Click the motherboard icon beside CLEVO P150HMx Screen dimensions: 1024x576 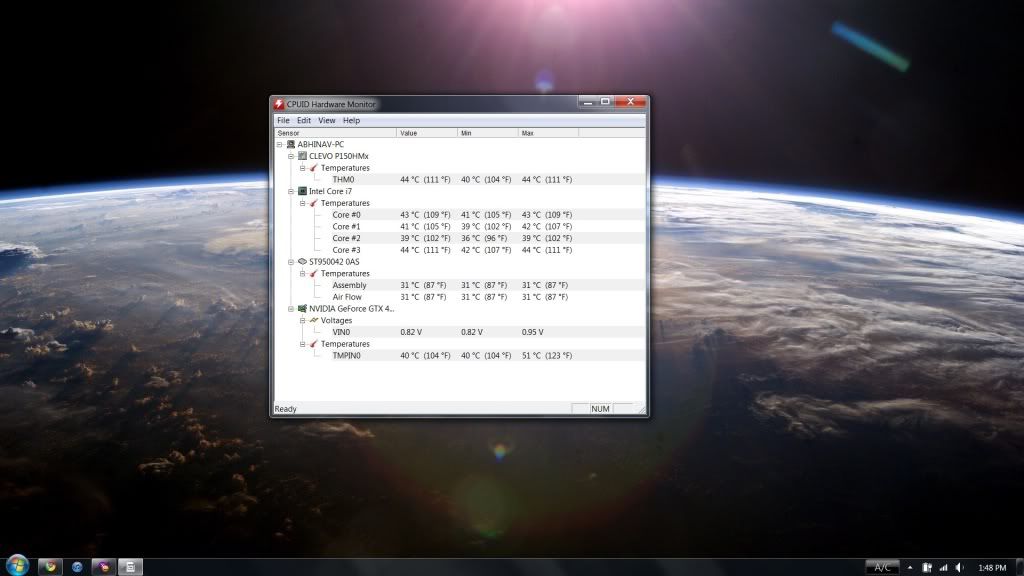(x=302, y=156)
